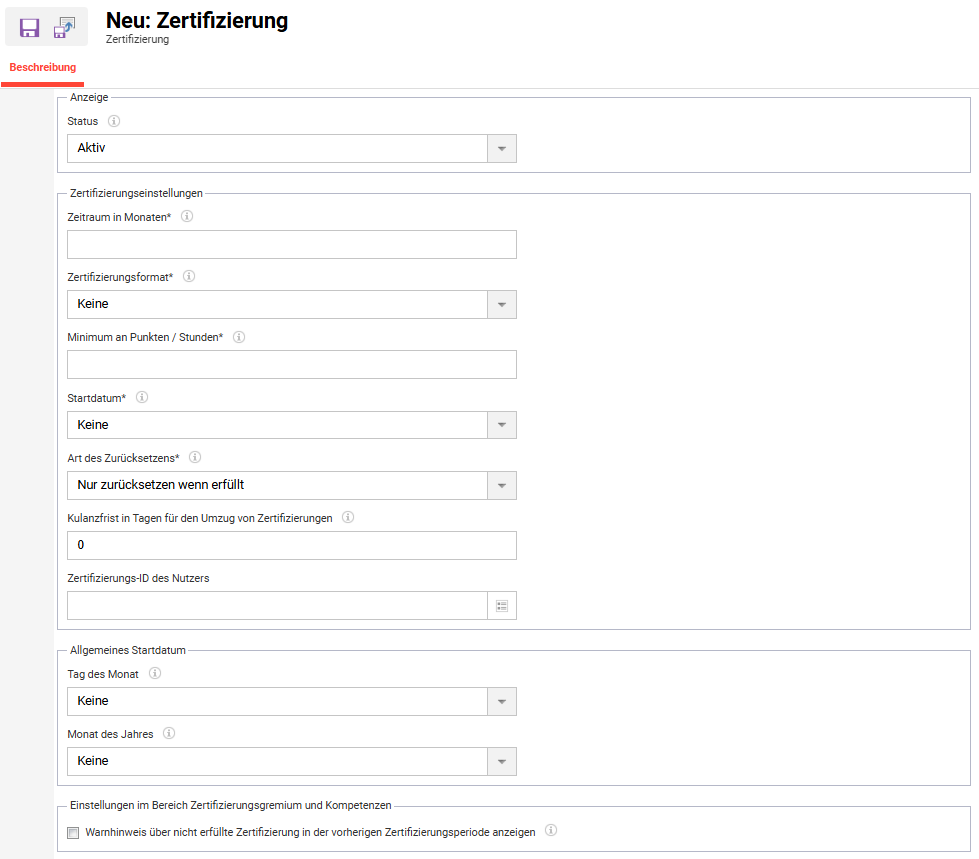Click the Kulanzfrist field containing 0
Screen dimensions: 979x859
[292, 545]
